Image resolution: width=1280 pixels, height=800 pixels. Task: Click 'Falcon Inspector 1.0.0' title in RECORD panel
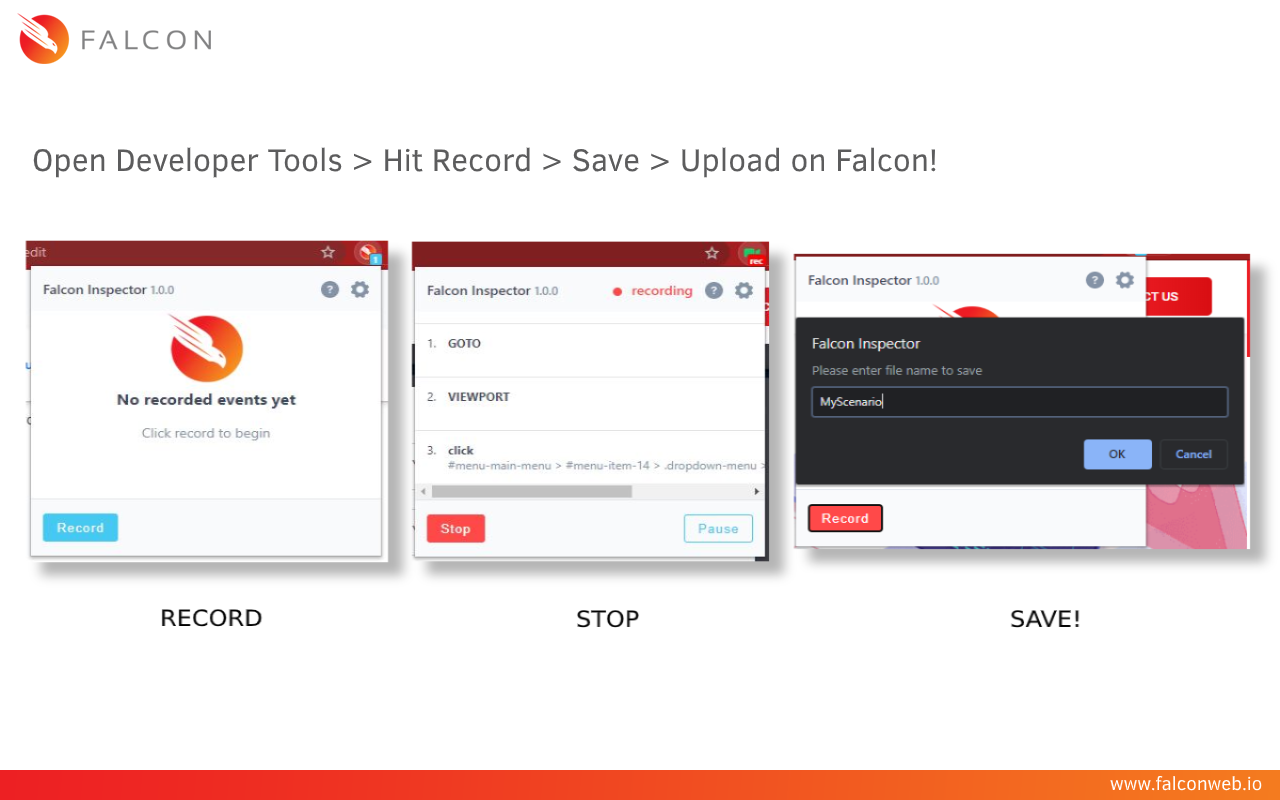108,290
